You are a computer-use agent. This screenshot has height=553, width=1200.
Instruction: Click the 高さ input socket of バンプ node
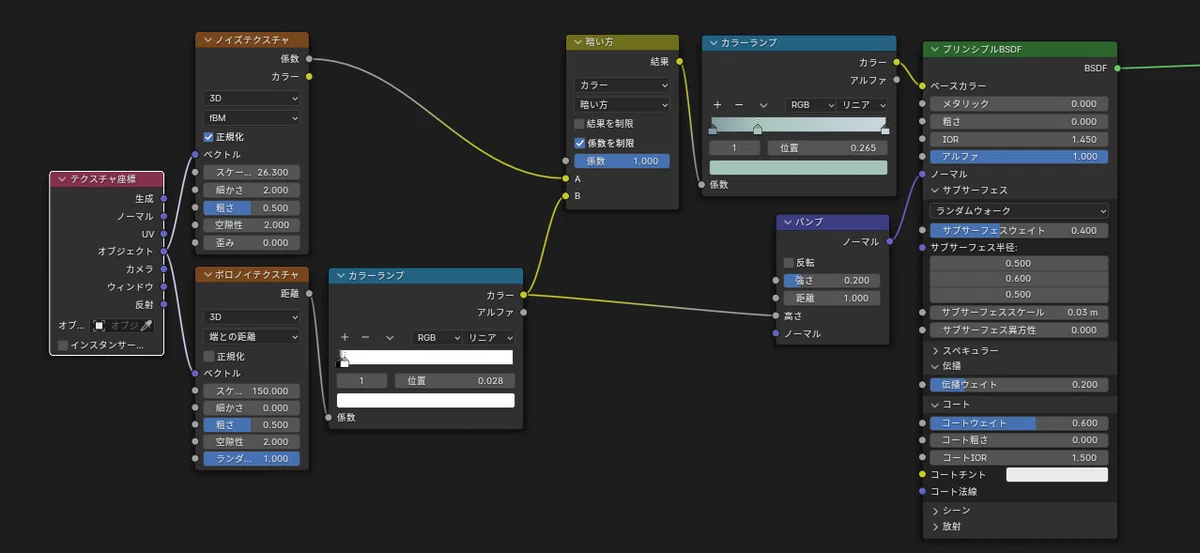775,316
